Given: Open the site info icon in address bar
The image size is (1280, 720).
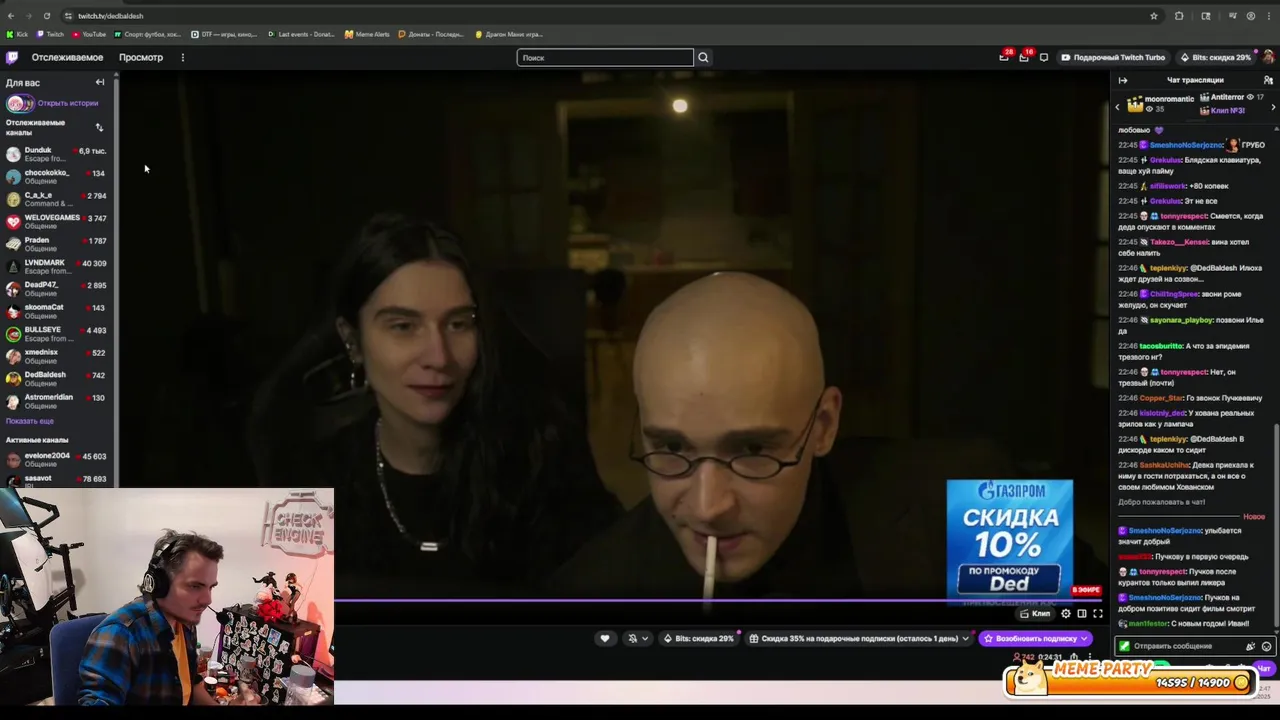Looking at the screenshot, I should (68, 16).
